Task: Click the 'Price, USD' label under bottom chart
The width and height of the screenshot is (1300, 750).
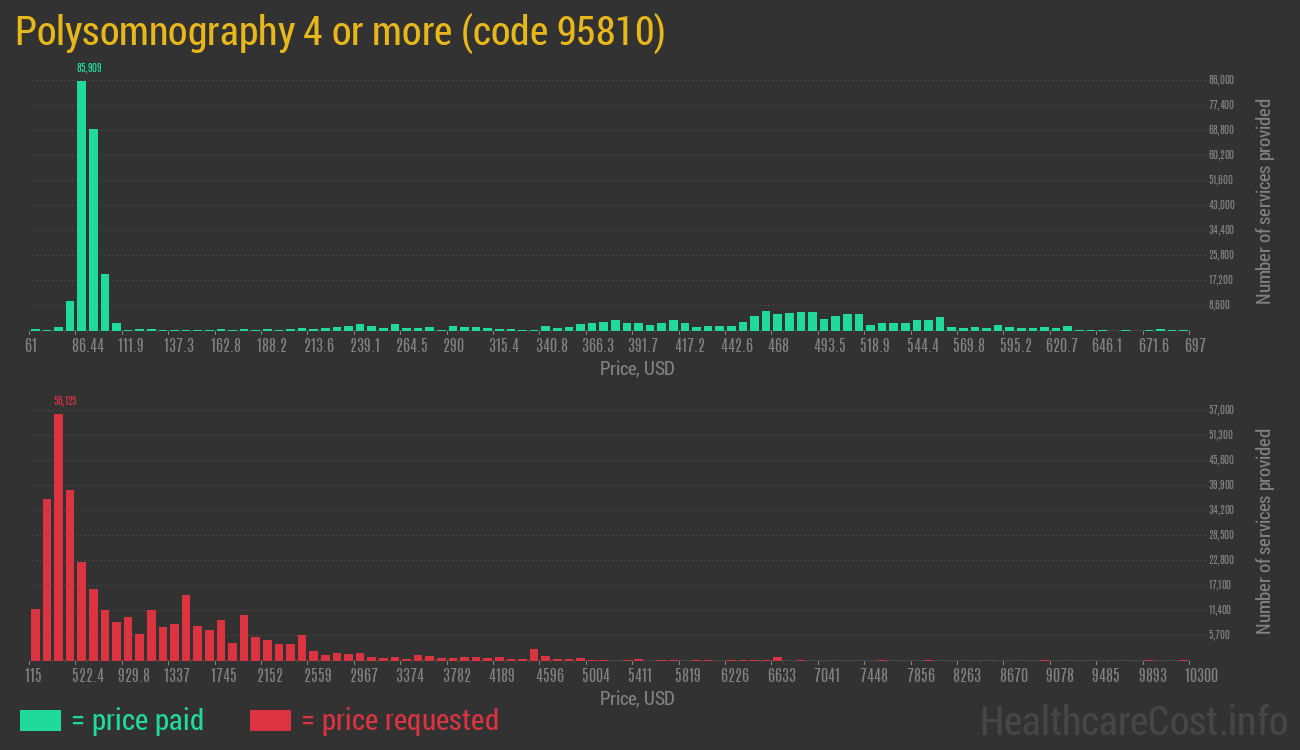Action: [x=637, y=698]
